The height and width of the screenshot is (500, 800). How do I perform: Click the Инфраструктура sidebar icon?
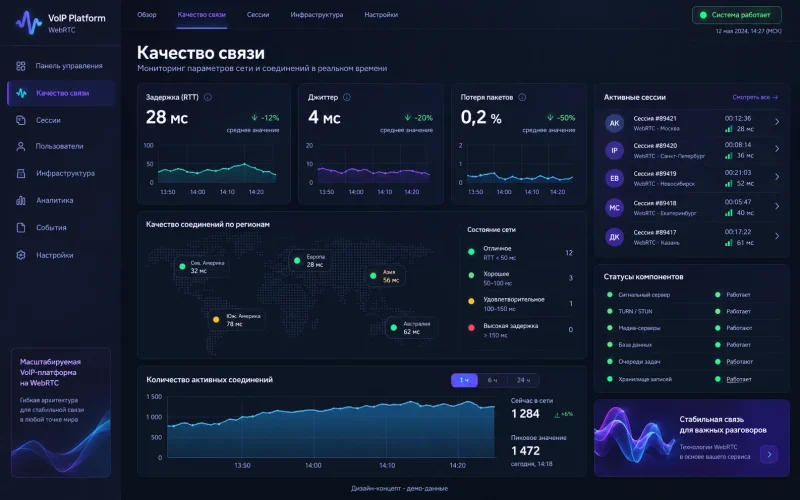click(x=21, y=173)
